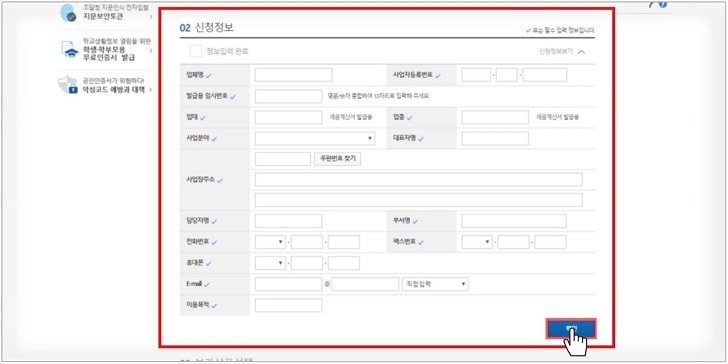Open the 휴대폰 prefix dropdown
Image resolution: width=728 pixels, height=364 pixels.
(x=270, y=263)
